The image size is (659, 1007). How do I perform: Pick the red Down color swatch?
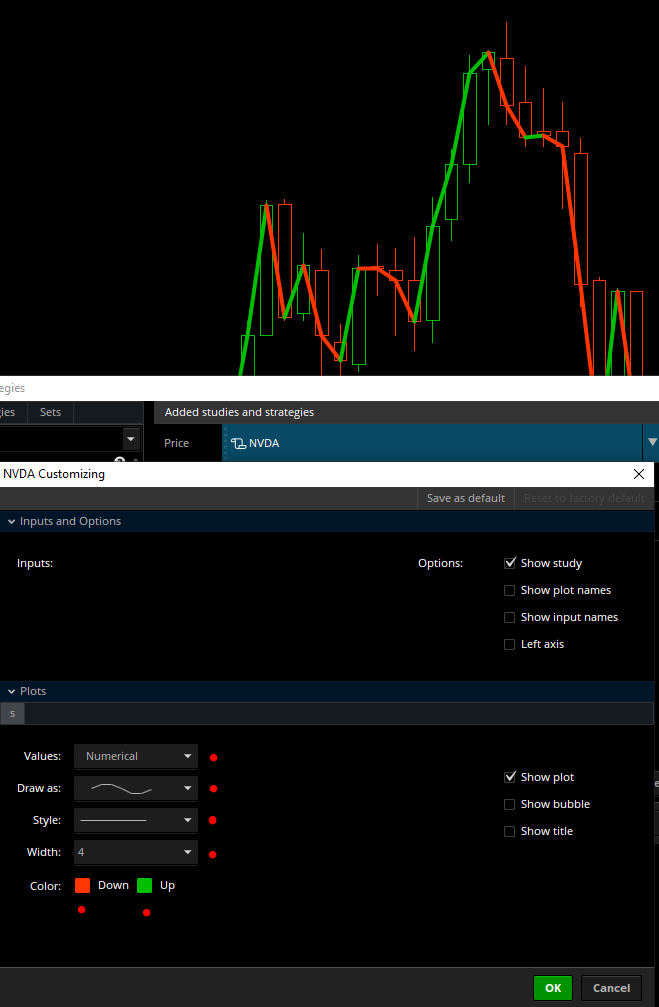82,885
